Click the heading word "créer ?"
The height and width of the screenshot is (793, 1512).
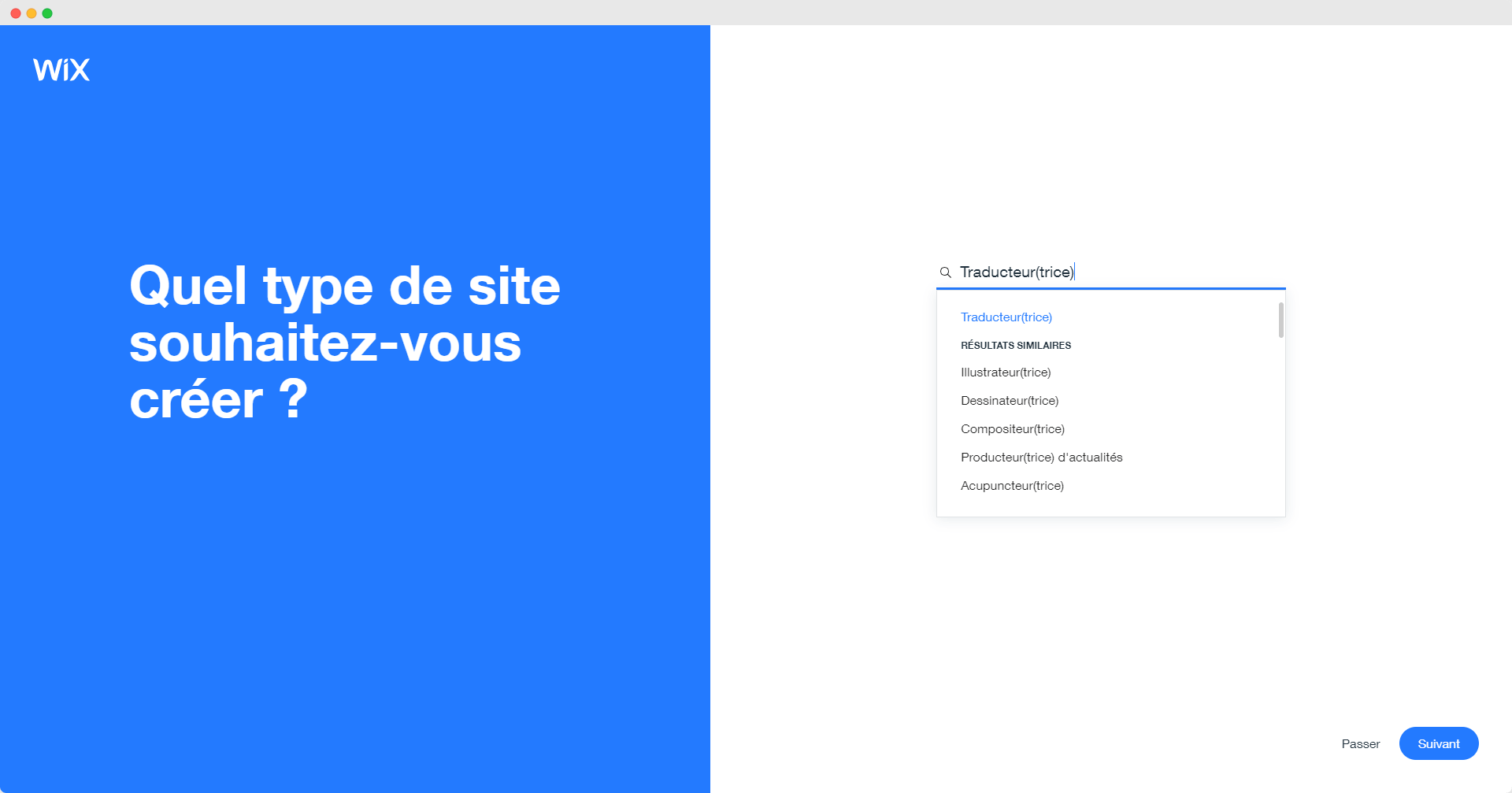[x=218, y=400]
